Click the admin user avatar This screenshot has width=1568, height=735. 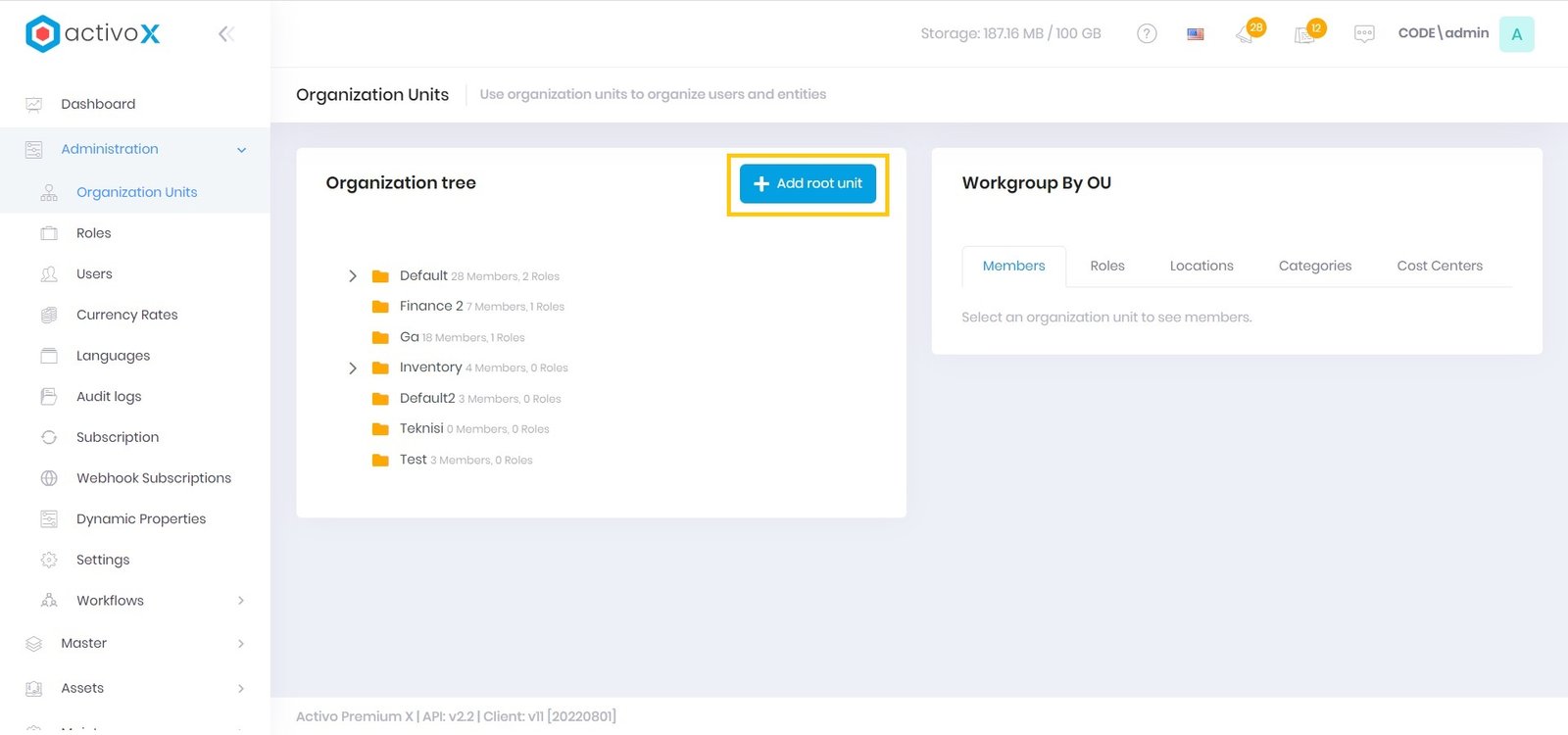1516,34
